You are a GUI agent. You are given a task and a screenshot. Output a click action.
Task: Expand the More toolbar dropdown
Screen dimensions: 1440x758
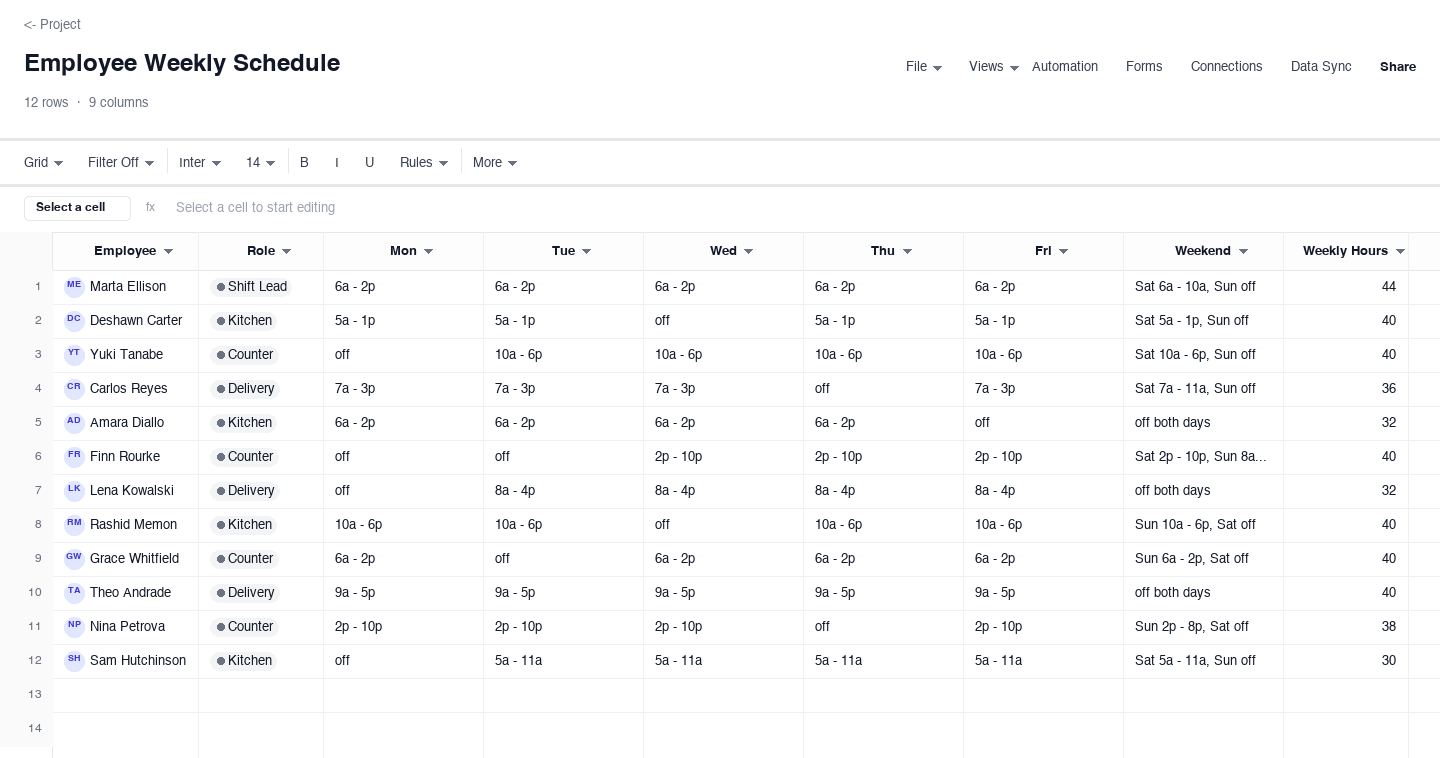pyautogui.click(x=495, y=163)
